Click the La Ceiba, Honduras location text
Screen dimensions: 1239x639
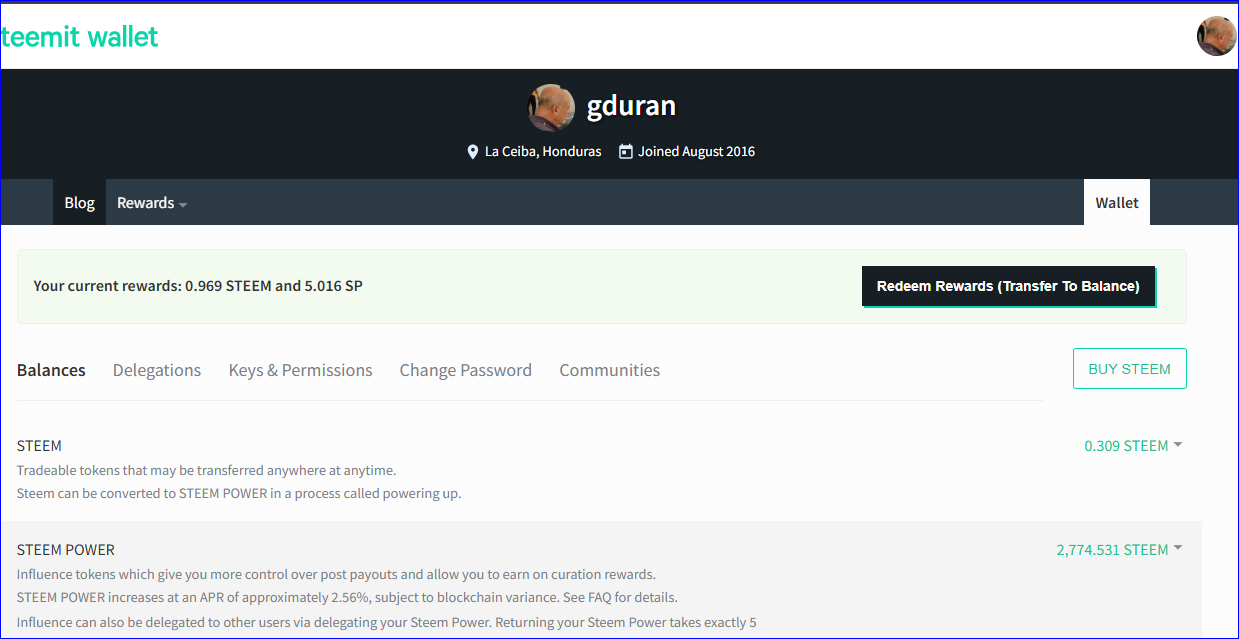[543, 152]
